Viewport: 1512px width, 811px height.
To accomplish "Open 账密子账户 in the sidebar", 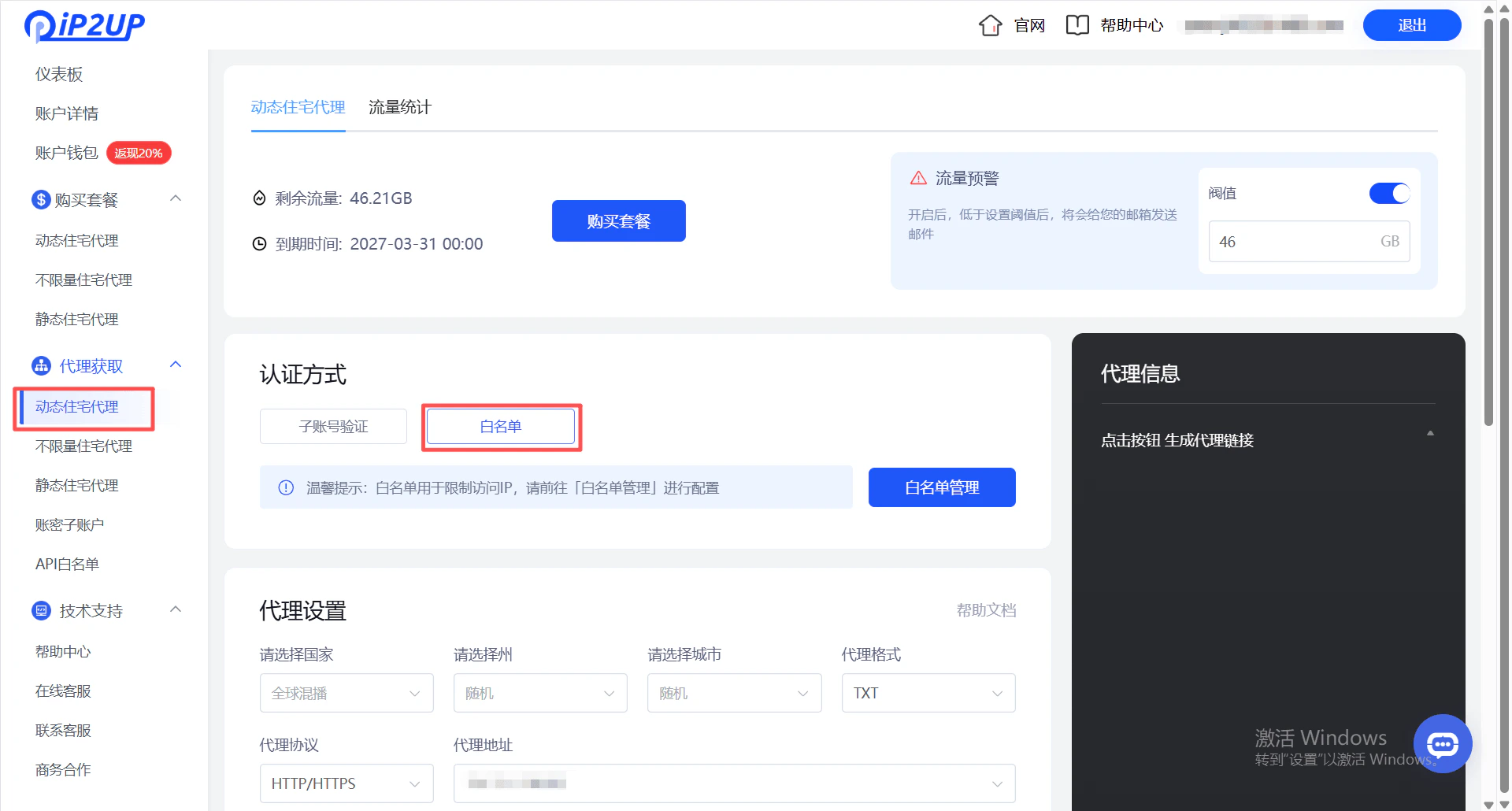I will tap(69, 524).
